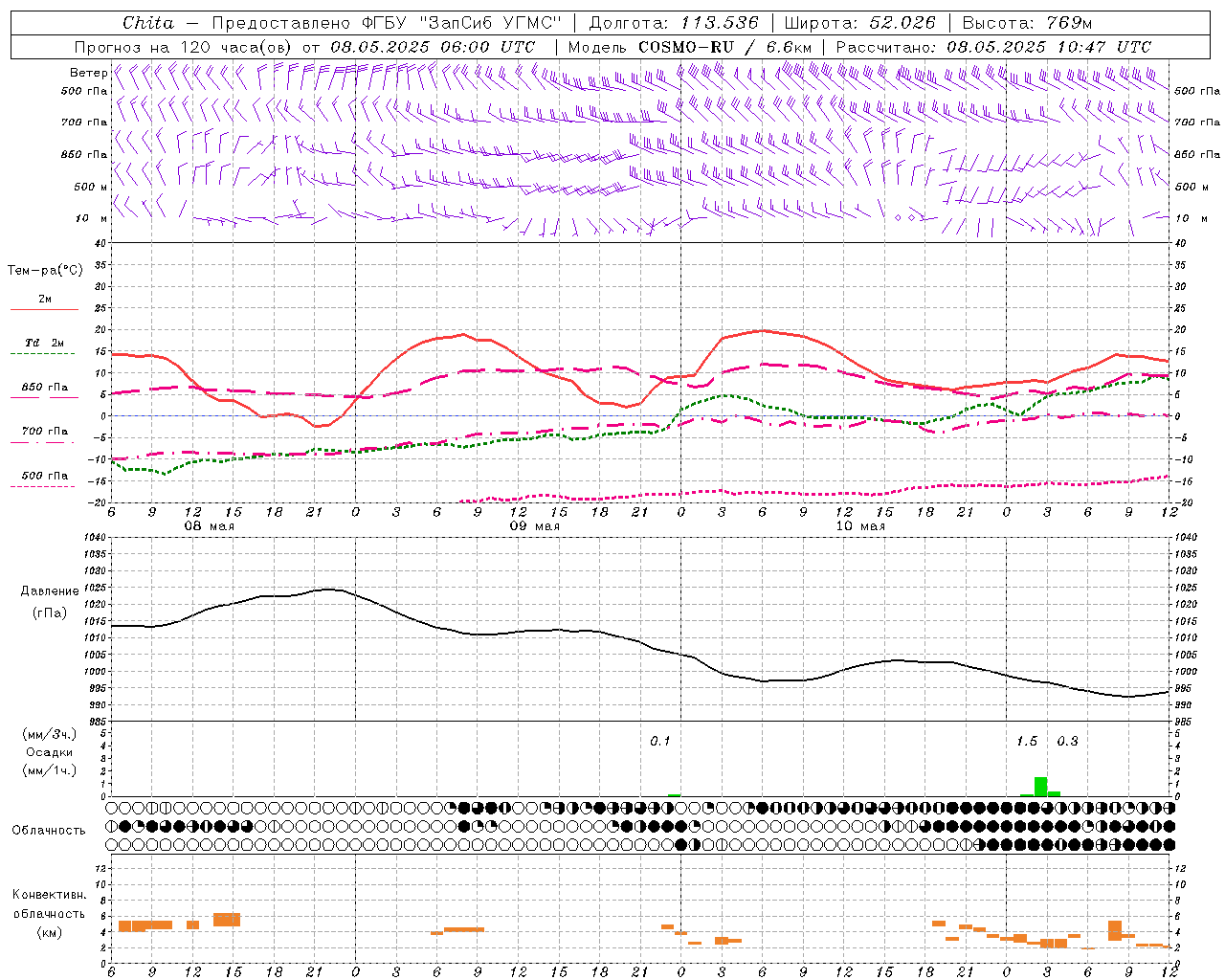Click the "(мм/1ч.)" precipitation unit label
The height and width of the screenshot is (980, 1225).
click(x=50, y=770)
